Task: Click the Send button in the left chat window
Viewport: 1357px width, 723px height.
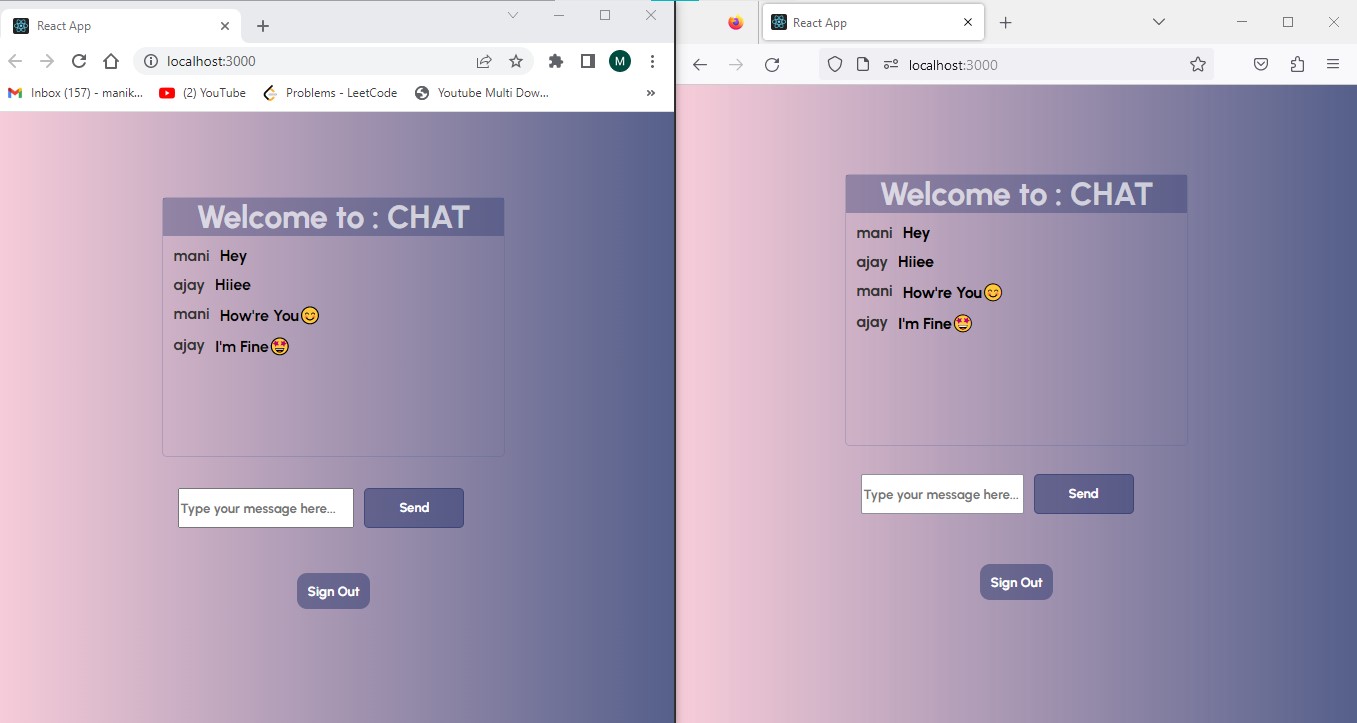Action: coord(413,507)
